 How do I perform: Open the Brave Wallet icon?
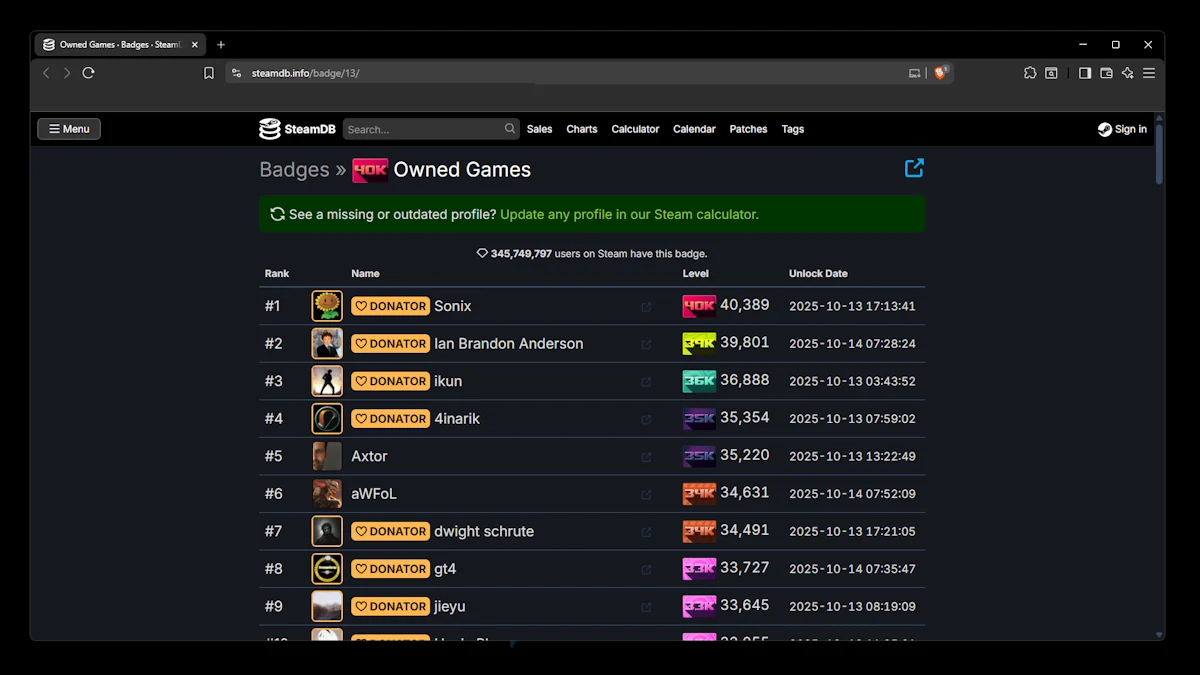pos(1106,73)
